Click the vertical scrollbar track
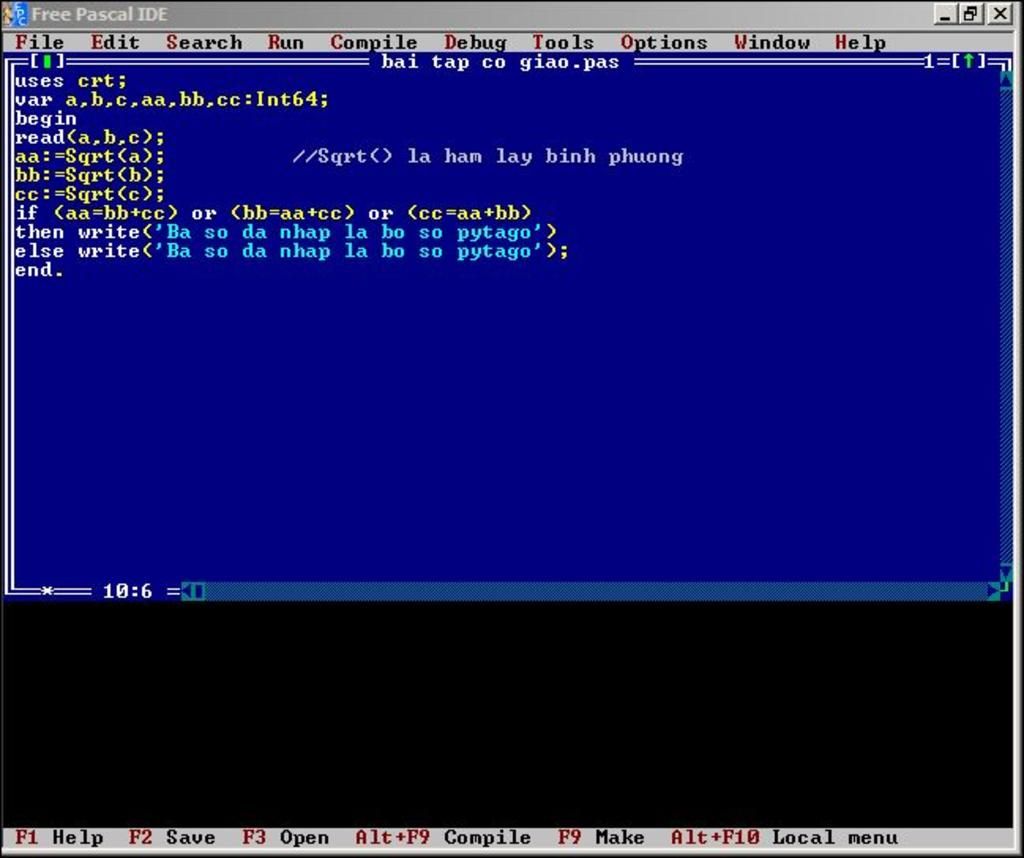 tap(1006, 326)
